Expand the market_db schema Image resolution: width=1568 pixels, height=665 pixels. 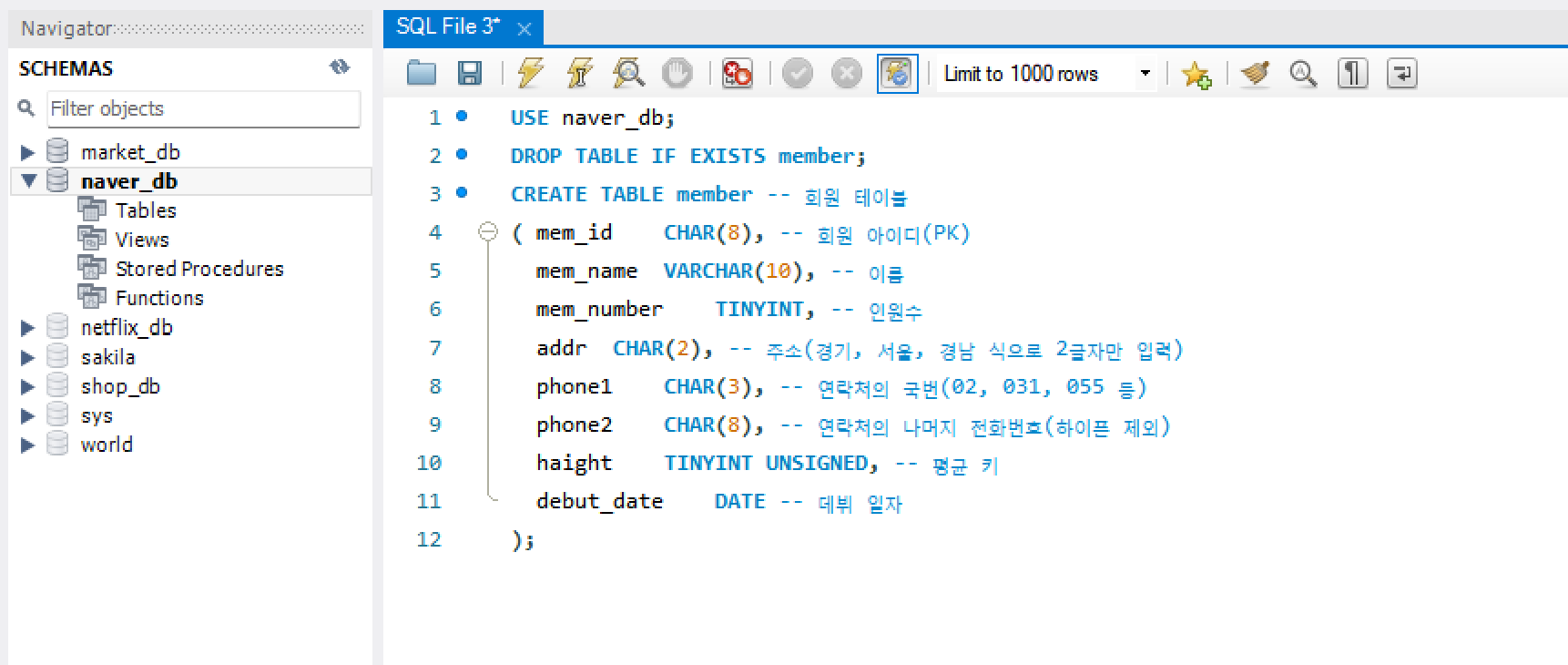pos(27,152)
